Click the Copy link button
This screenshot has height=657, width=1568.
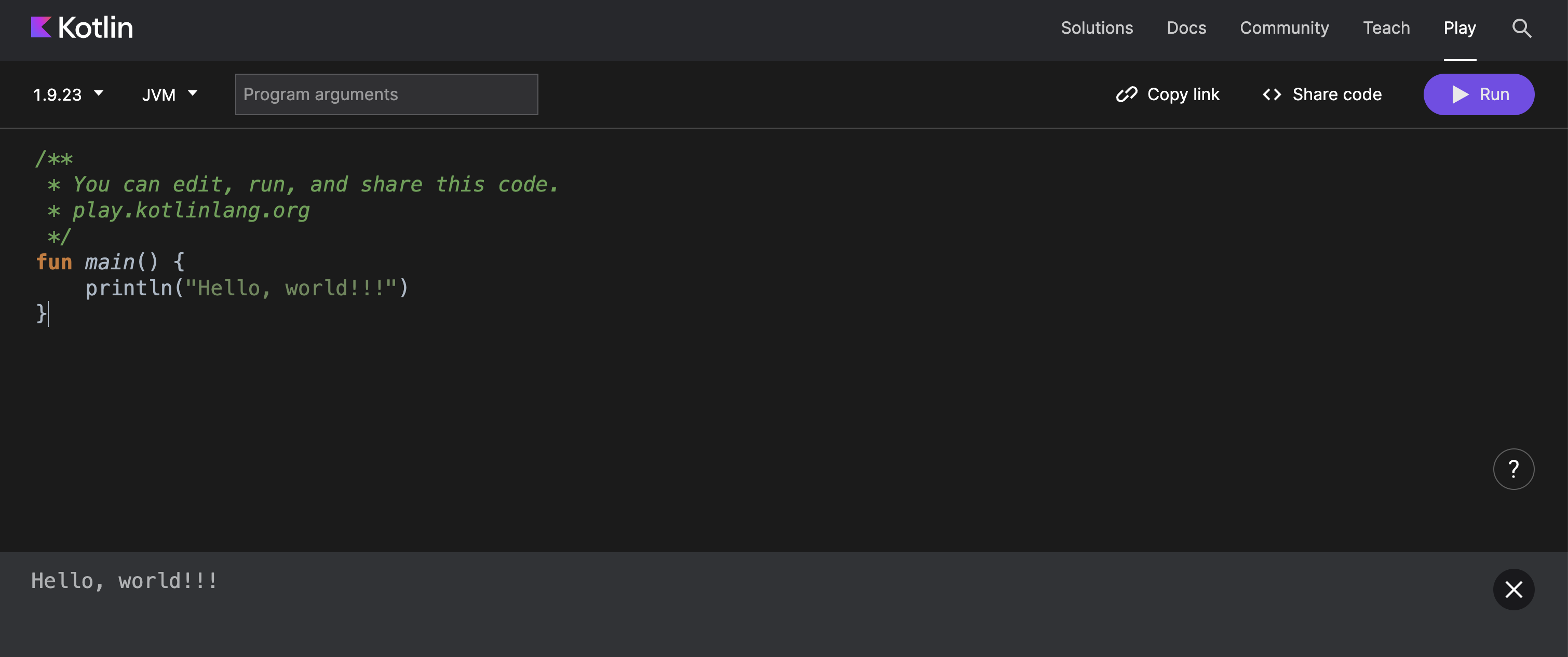click(1183, 94)
